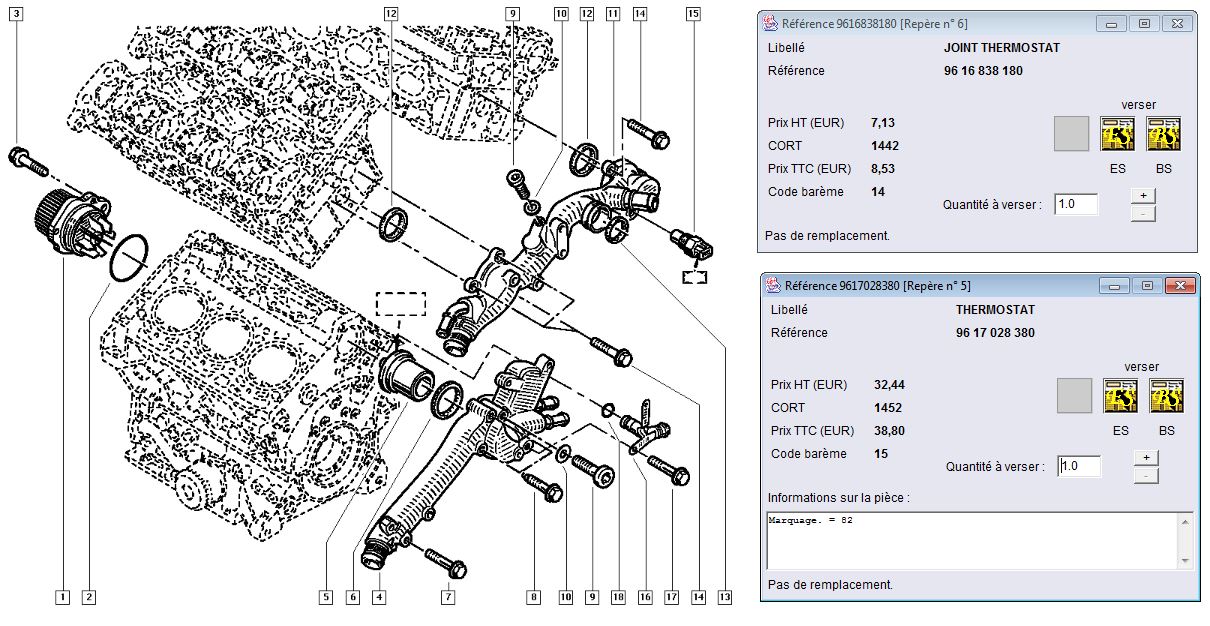Click inside the 'Marquage. = 82' information text box
This screenshot has width=1210, height=626.
(970, 541)
